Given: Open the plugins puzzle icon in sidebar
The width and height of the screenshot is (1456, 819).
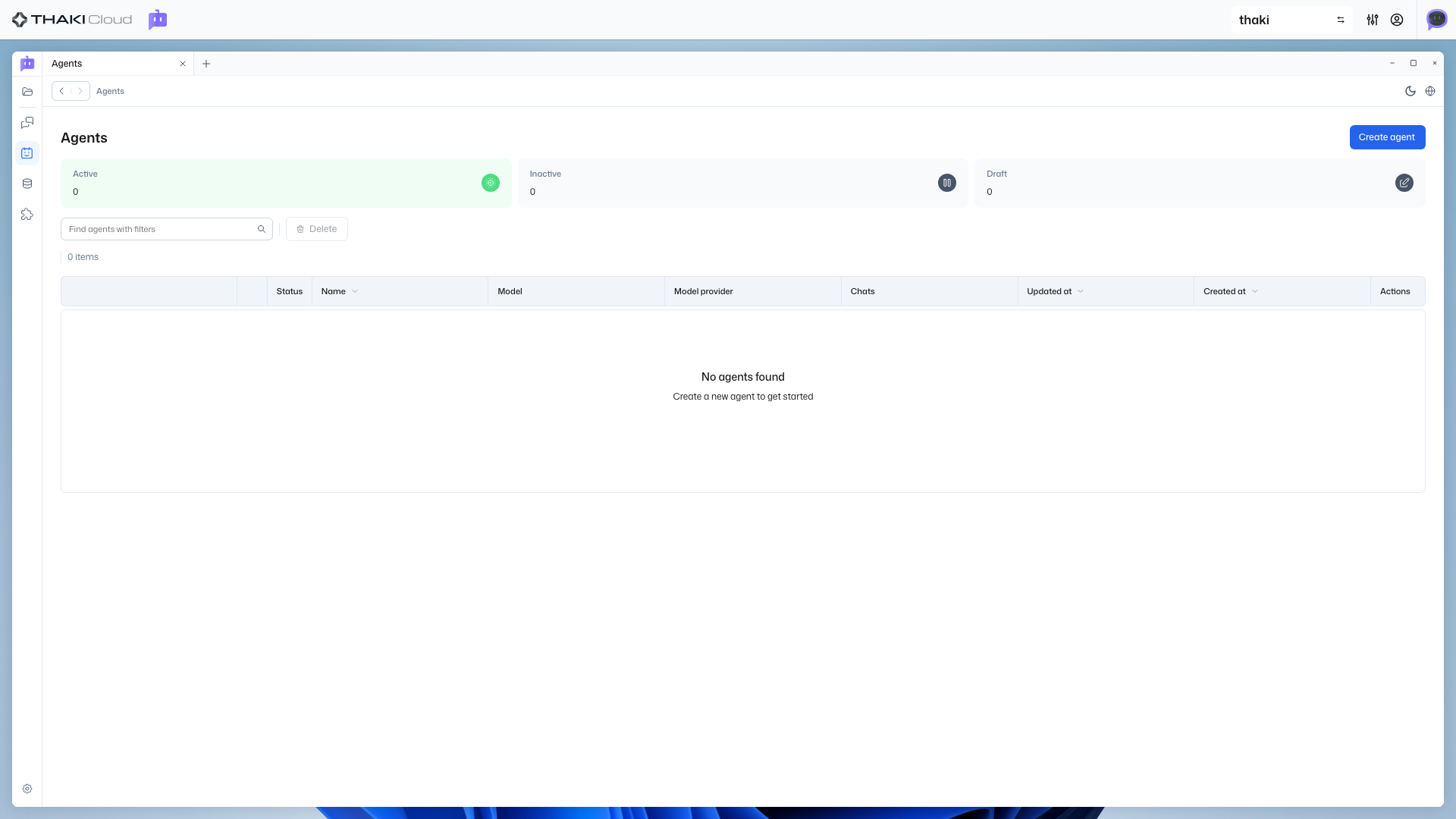Looking at the screenshot, I should 27,215.
